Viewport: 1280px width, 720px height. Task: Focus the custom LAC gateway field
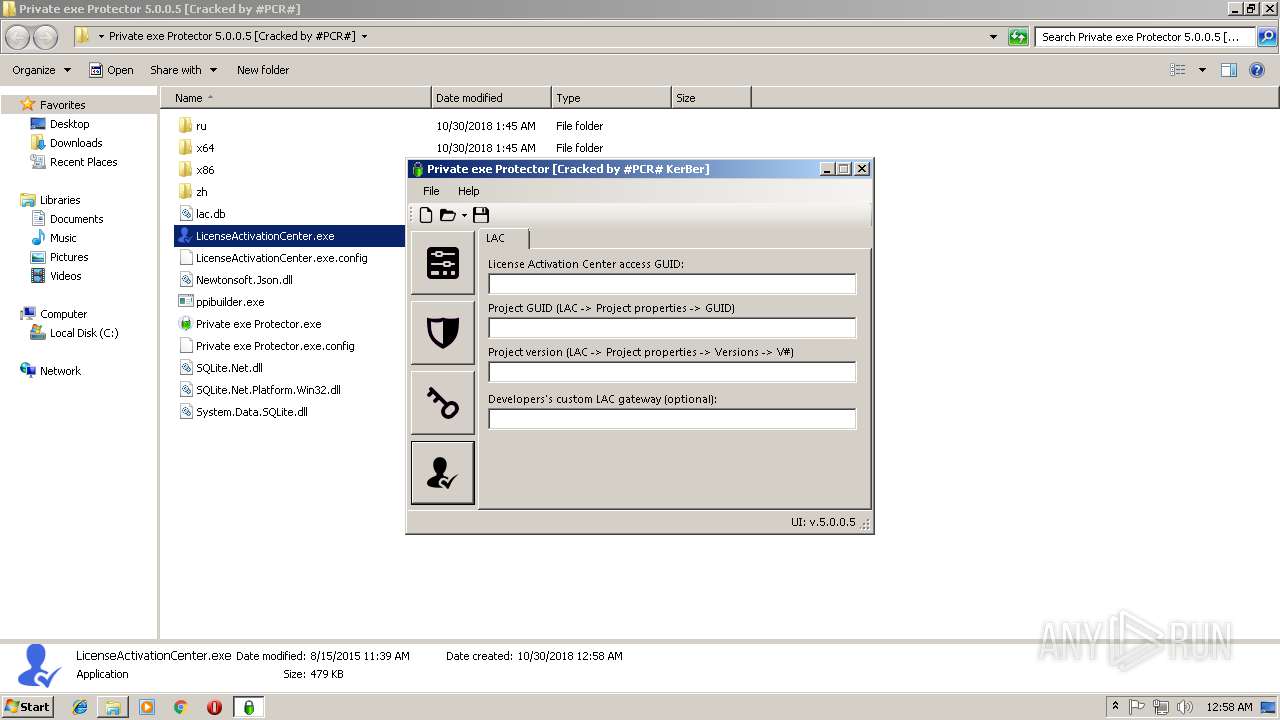[672, 419]
